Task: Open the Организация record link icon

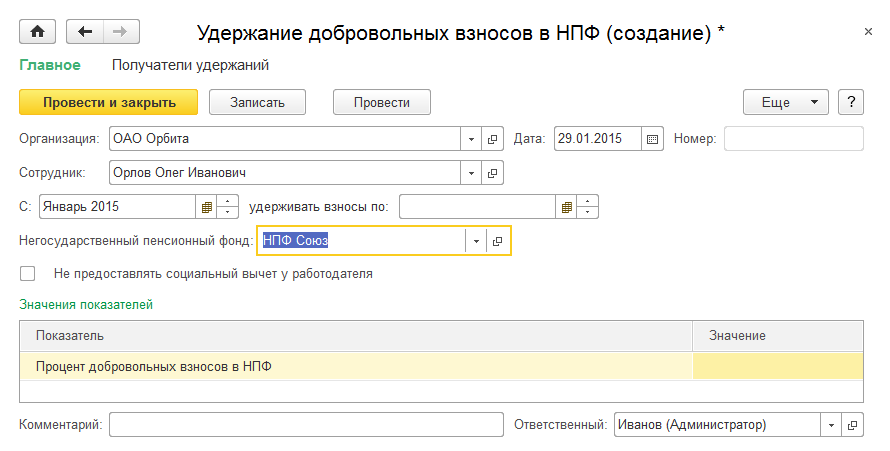Action: pyautogui.click(x=493, y=139)
